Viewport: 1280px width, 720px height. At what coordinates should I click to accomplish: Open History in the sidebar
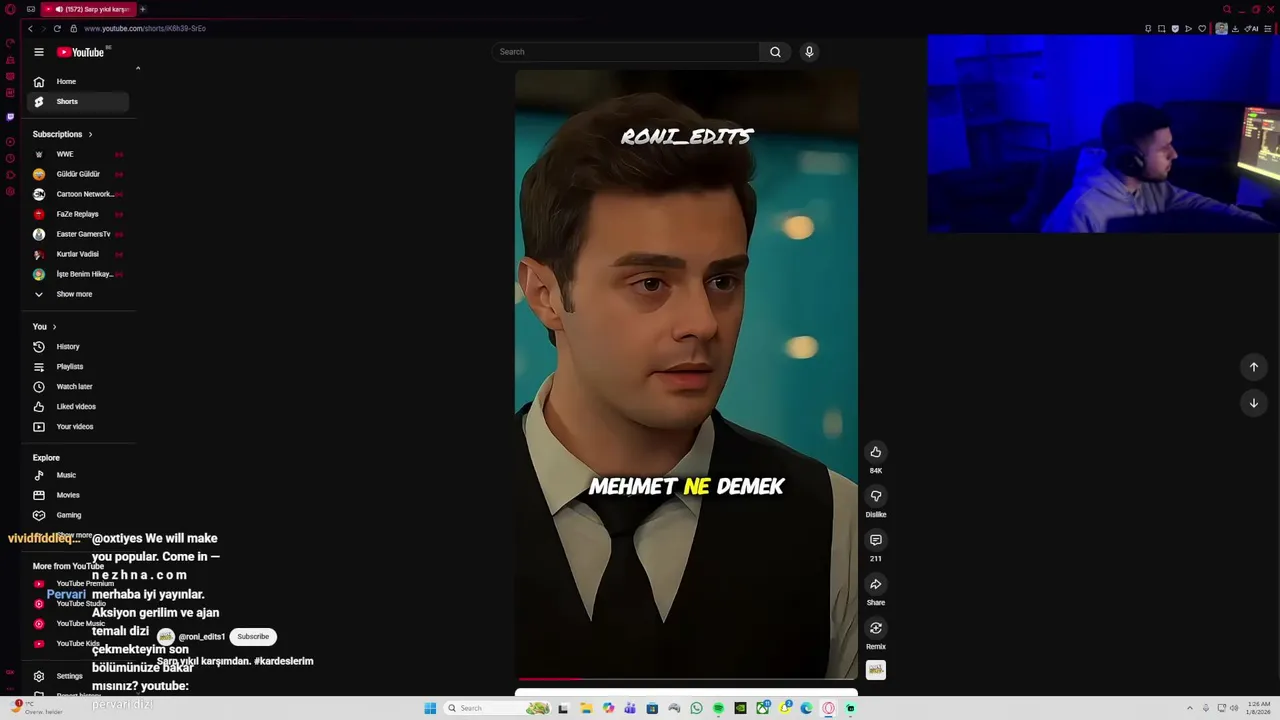click(x=78, y=346)
